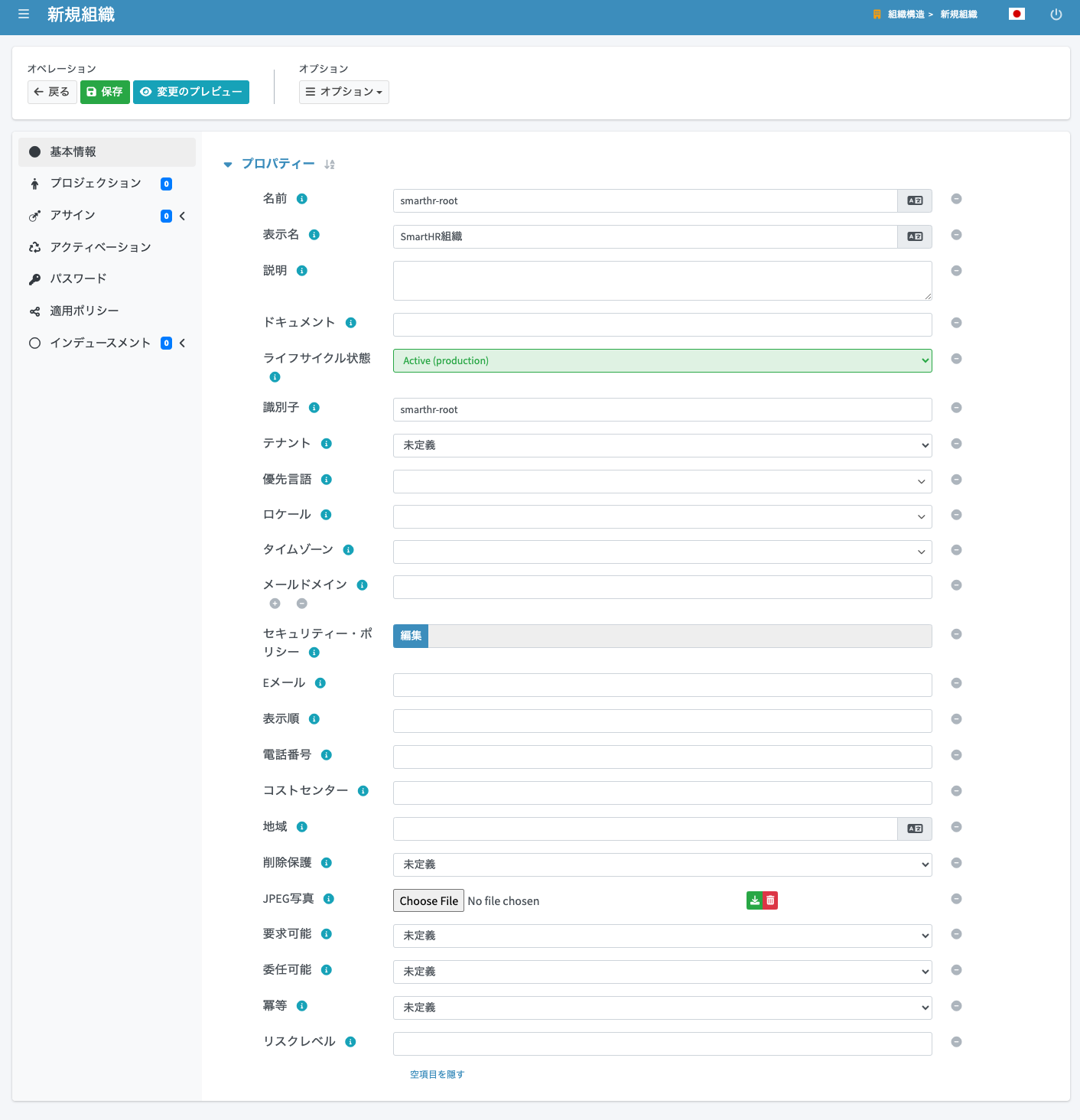
Task: Remove the 表示名 value with minus button
Action: (x=956, y=235)
